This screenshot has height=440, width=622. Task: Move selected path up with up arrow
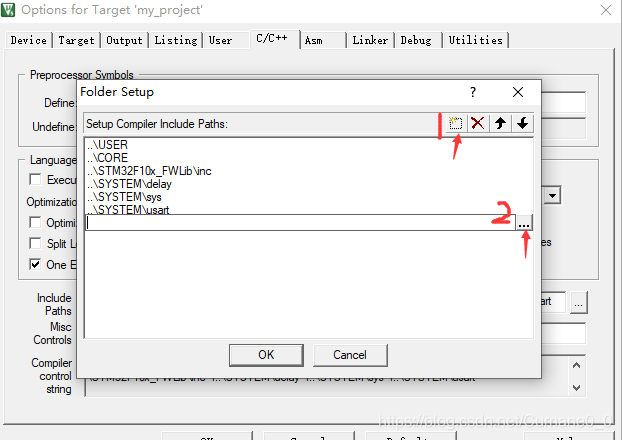coord(500,123)
